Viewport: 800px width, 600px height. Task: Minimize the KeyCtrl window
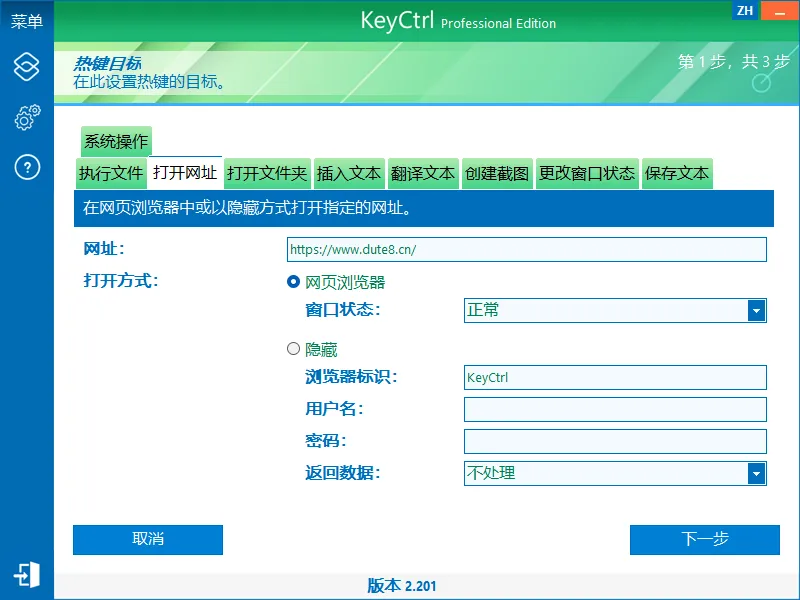(x=780, y=10)
